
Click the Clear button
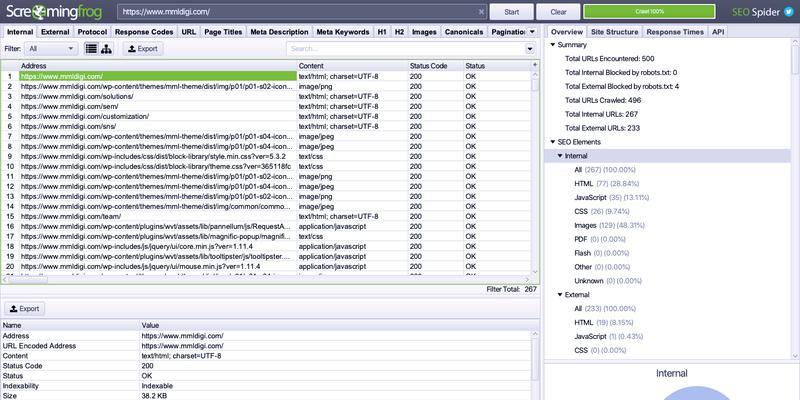coord(558,12)
